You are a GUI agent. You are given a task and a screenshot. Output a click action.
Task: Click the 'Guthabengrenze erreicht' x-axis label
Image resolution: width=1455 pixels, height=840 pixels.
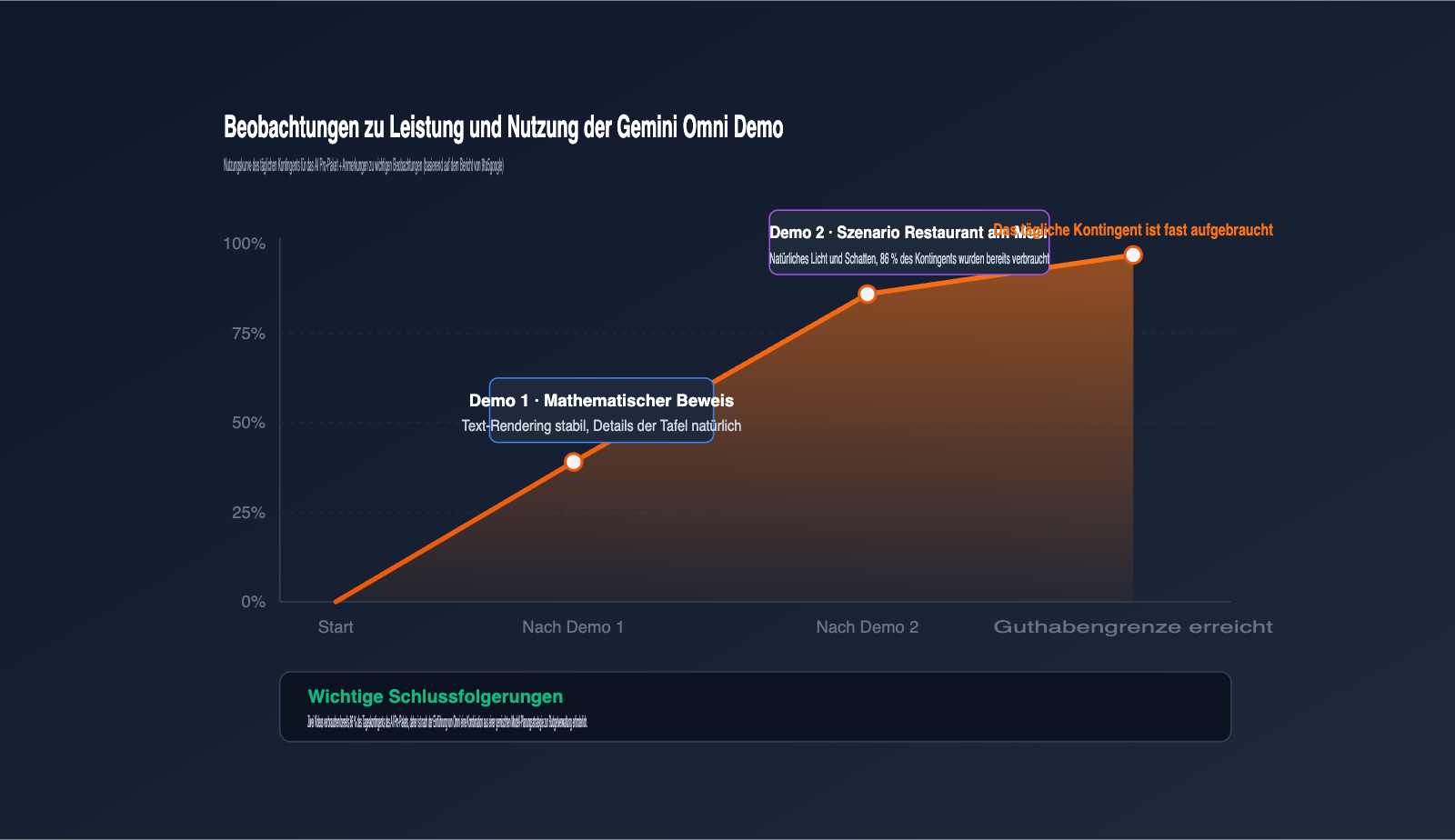pyautogui.click(x=1133, y=627)
